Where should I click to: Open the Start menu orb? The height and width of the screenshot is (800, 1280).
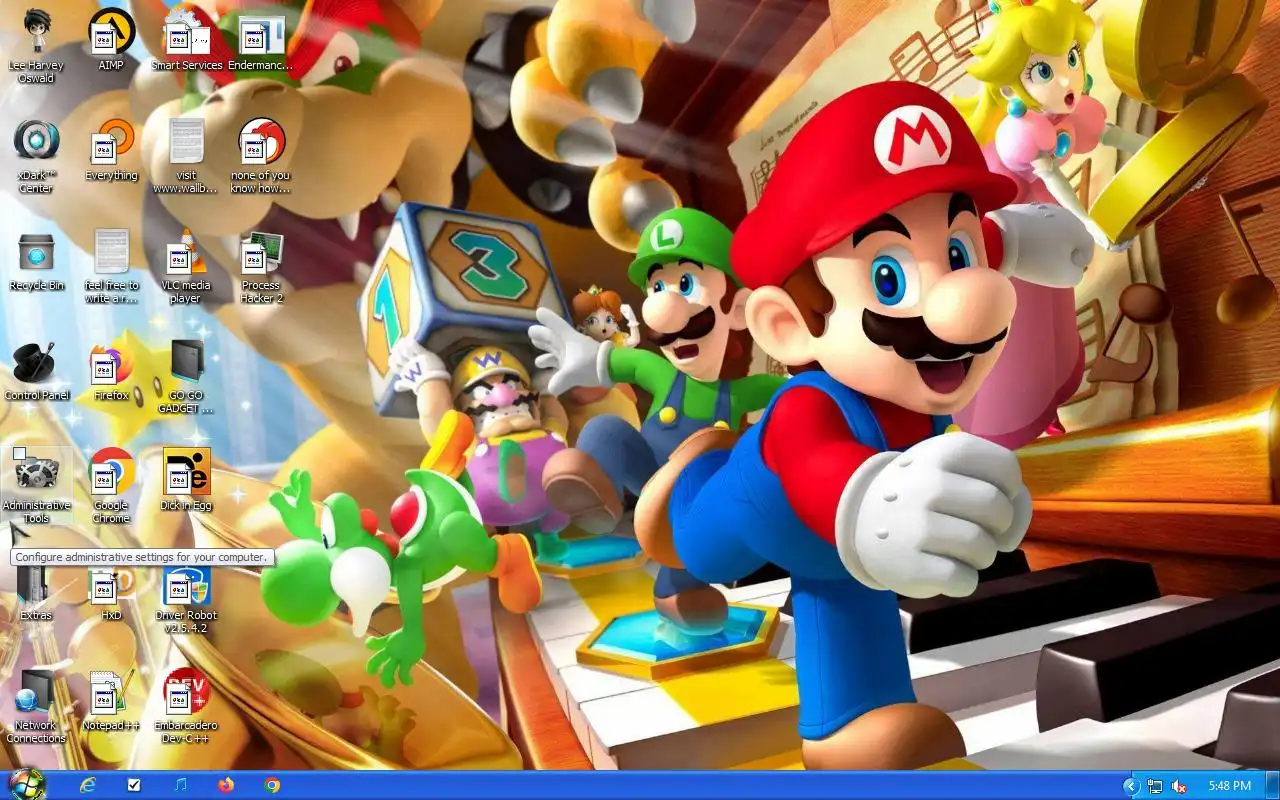26,784
